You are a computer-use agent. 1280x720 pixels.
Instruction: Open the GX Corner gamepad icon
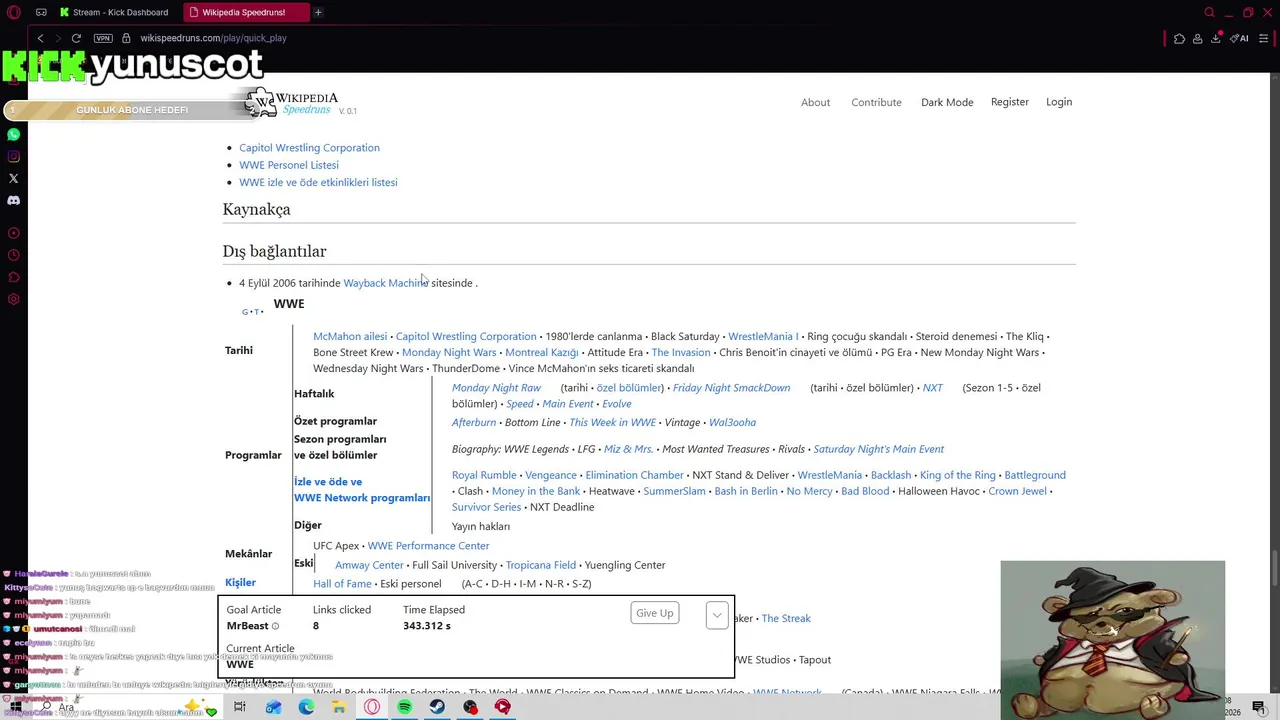click(41, 13)
